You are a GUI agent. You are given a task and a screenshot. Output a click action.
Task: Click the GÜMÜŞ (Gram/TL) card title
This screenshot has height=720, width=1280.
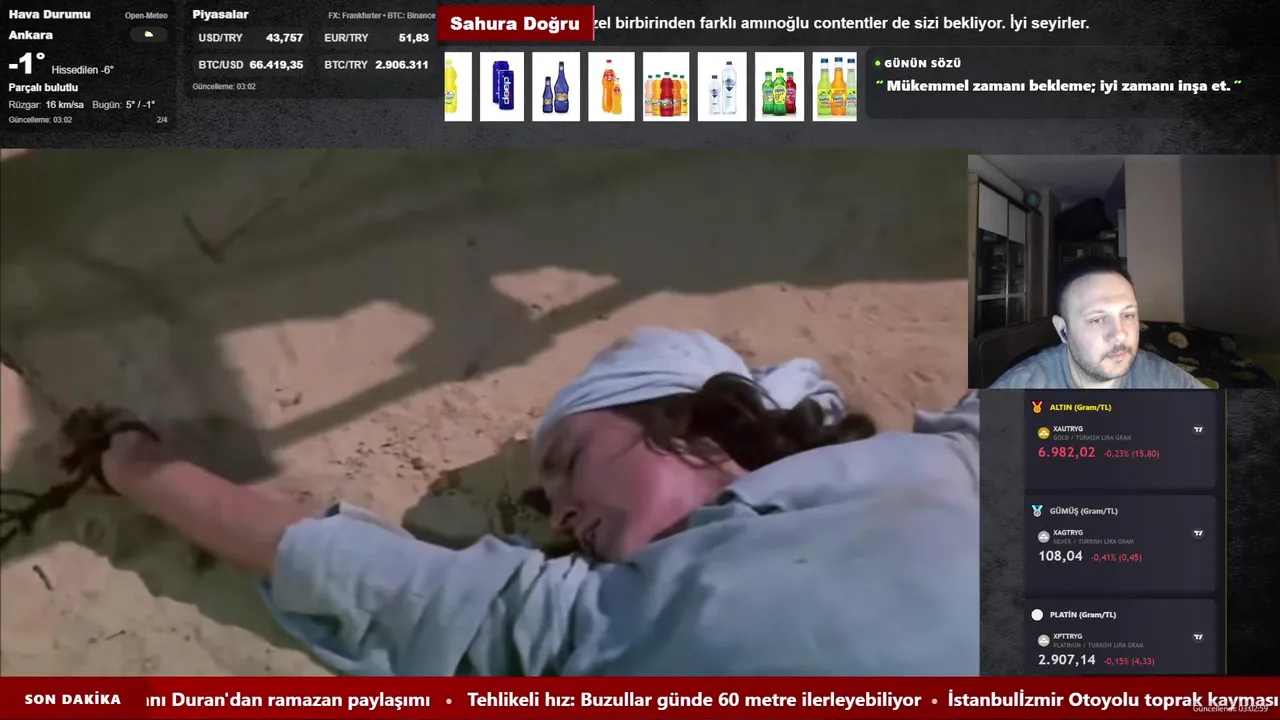1083,511
